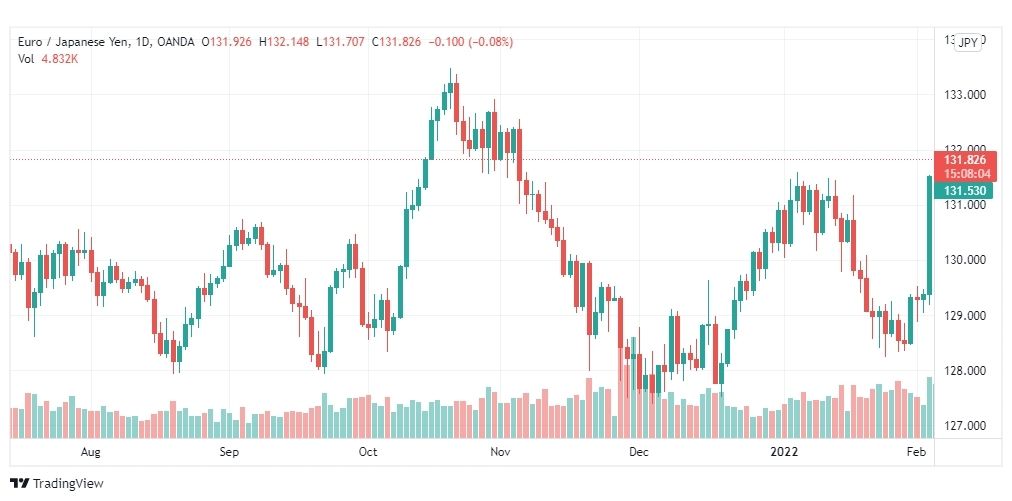1012x501 pixels.
Task: Click the Sep label on time axis
Action: 229,452
